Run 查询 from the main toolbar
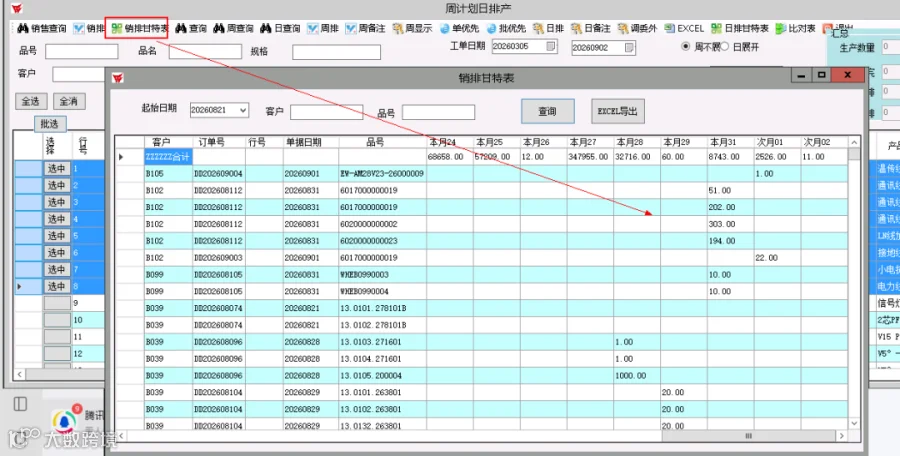The image size is (900, 456). (191, 28)
